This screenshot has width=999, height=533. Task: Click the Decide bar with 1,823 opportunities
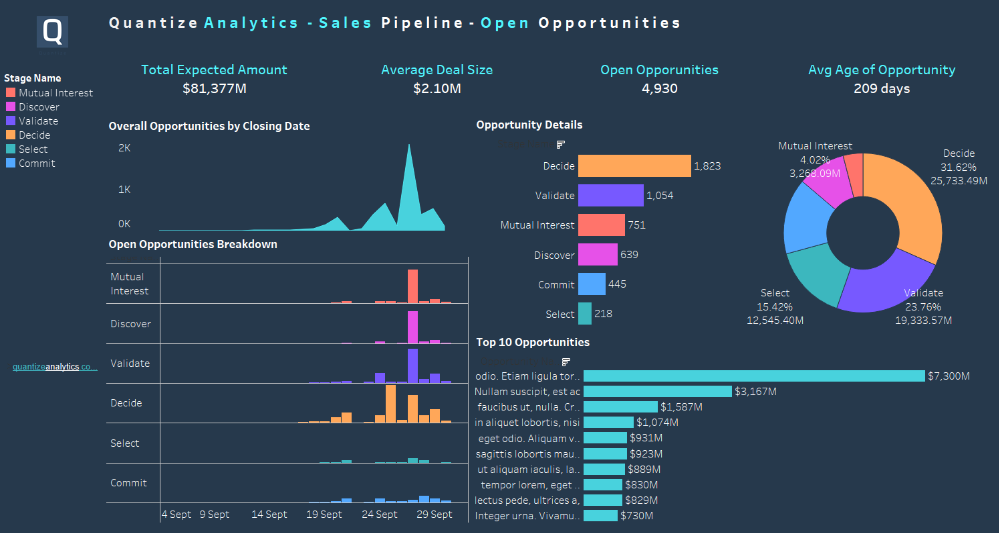tap(634, 166)
